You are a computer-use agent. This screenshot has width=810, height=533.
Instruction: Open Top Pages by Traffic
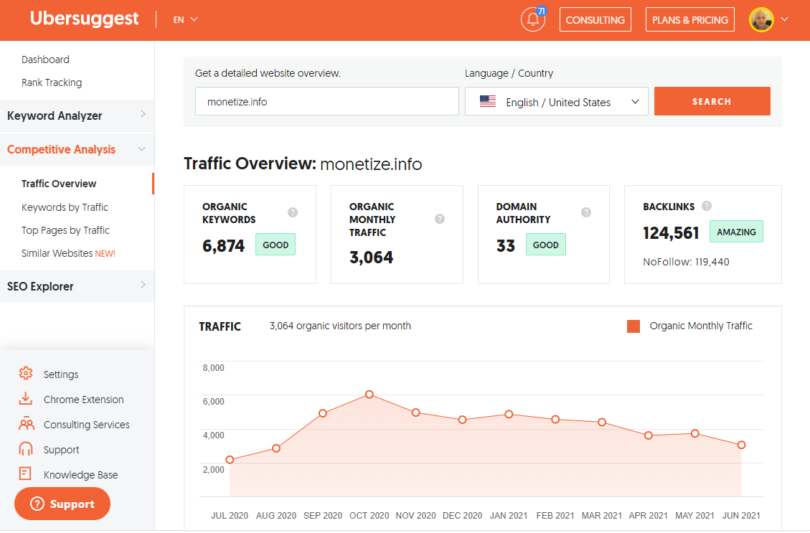click(66, 230)
